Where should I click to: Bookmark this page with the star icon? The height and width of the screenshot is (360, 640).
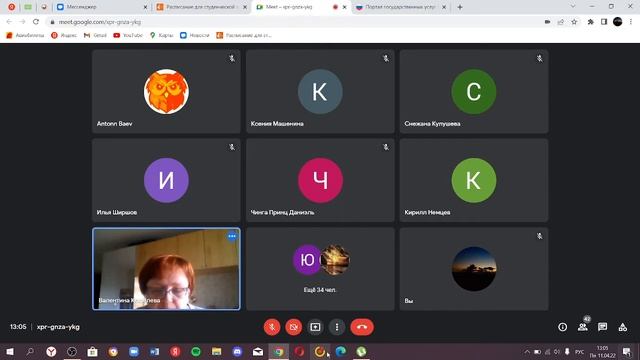click(x=574, y=22)
